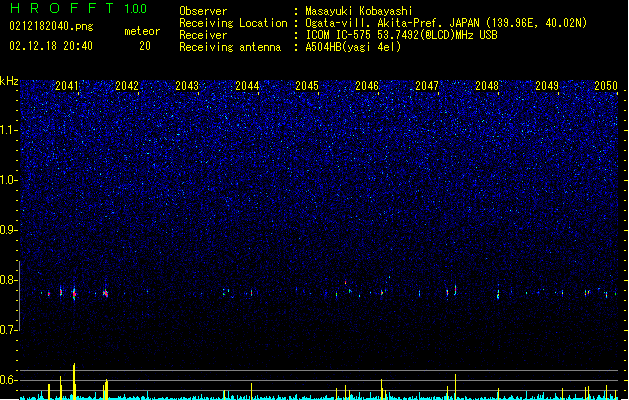Click the 0.7 kHz axis label
629x400 pixels.
pos(9,330)
